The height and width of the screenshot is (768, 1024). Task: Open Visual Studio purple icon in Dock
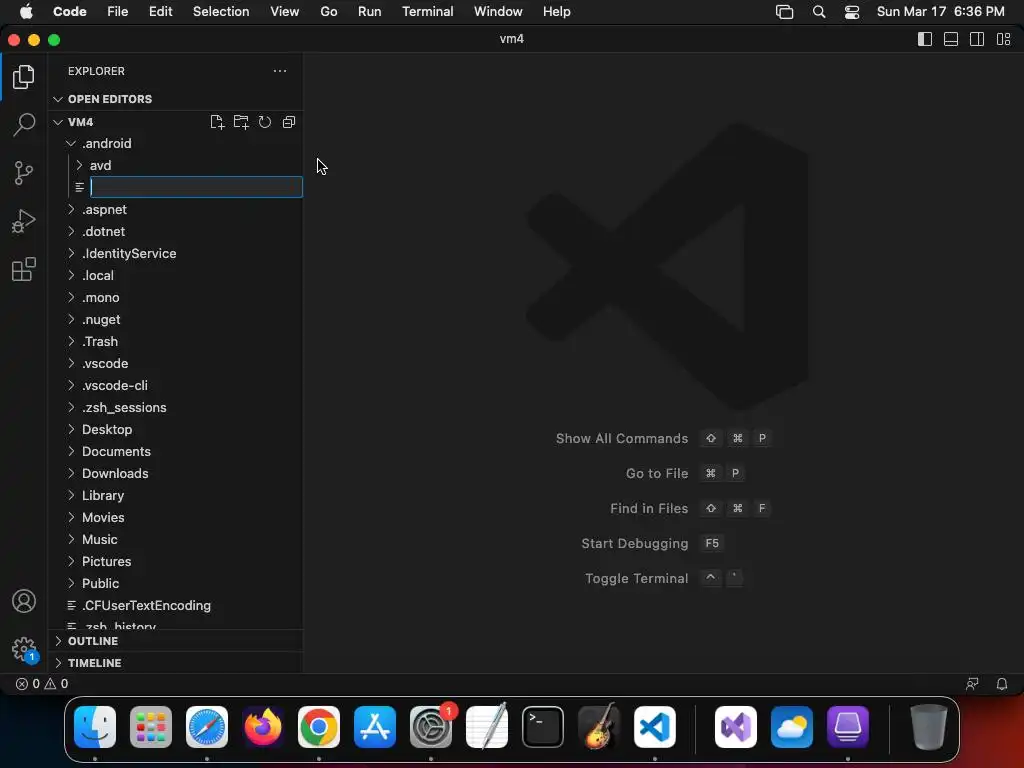736,727
